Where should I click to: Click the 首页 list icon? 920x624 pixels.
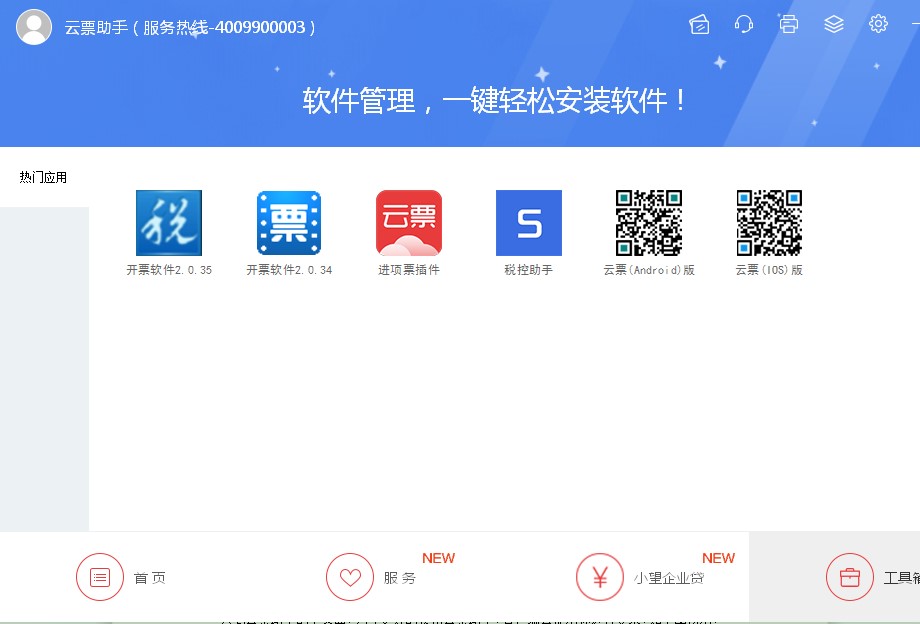[x=100, y=577]
